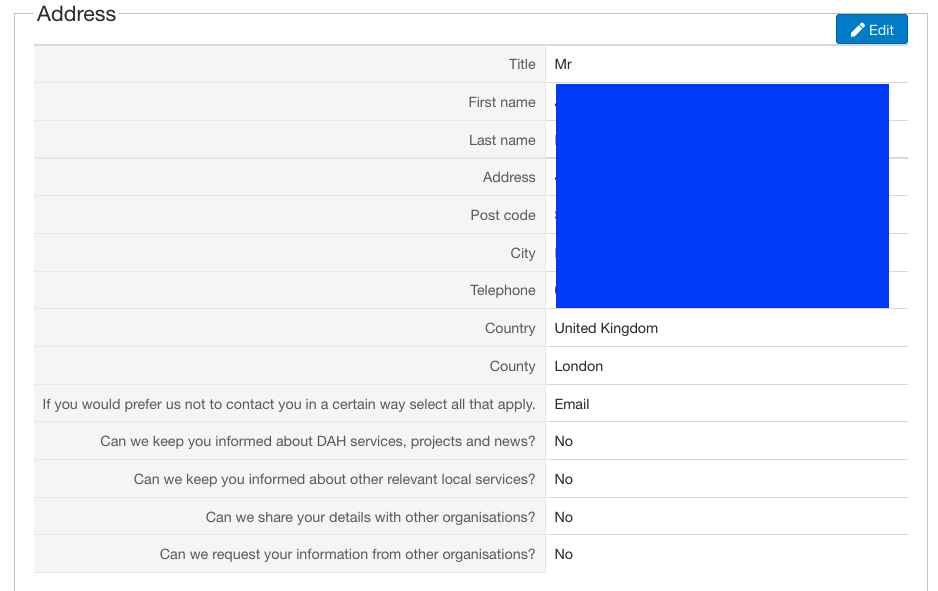This screenshot has width=938, height=591.
Task: Select the No answer for local services
Action: (564, 479)
